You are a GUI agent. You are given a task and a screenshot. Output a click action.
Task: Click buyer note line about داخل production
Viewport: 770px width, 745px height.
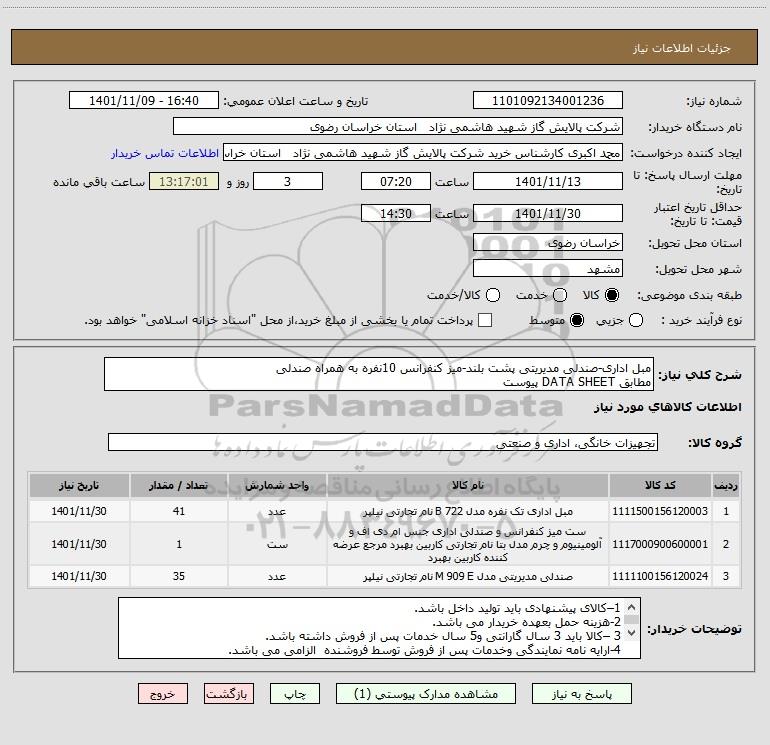pos(518,608)
